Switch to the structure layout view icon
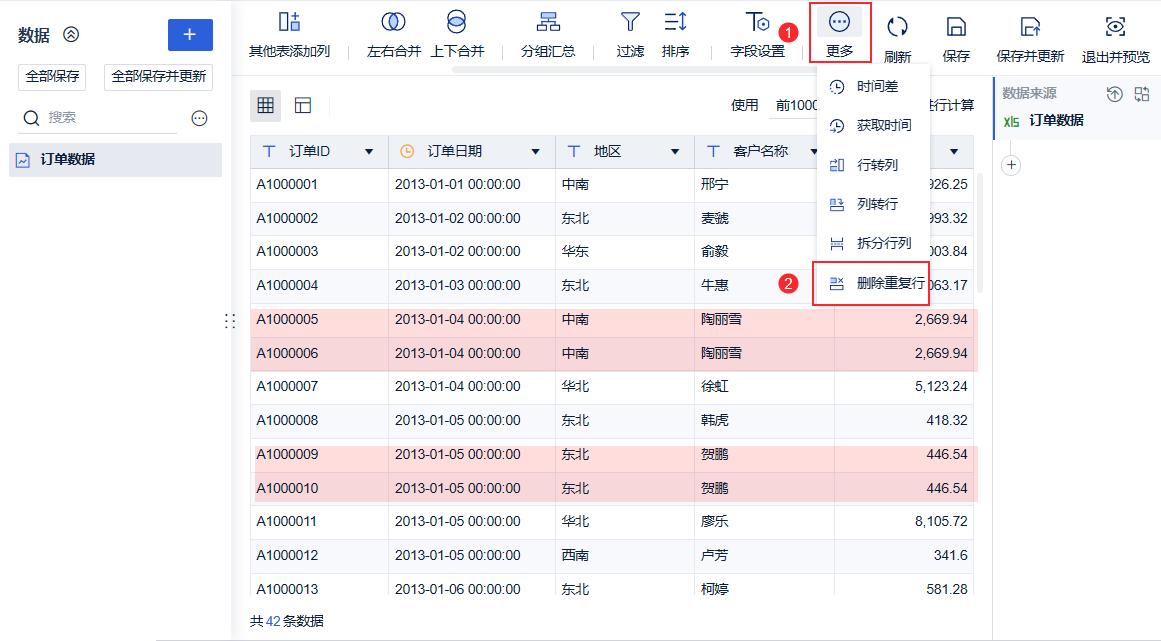The image size is (1161, 641). [x=303, y=105]
